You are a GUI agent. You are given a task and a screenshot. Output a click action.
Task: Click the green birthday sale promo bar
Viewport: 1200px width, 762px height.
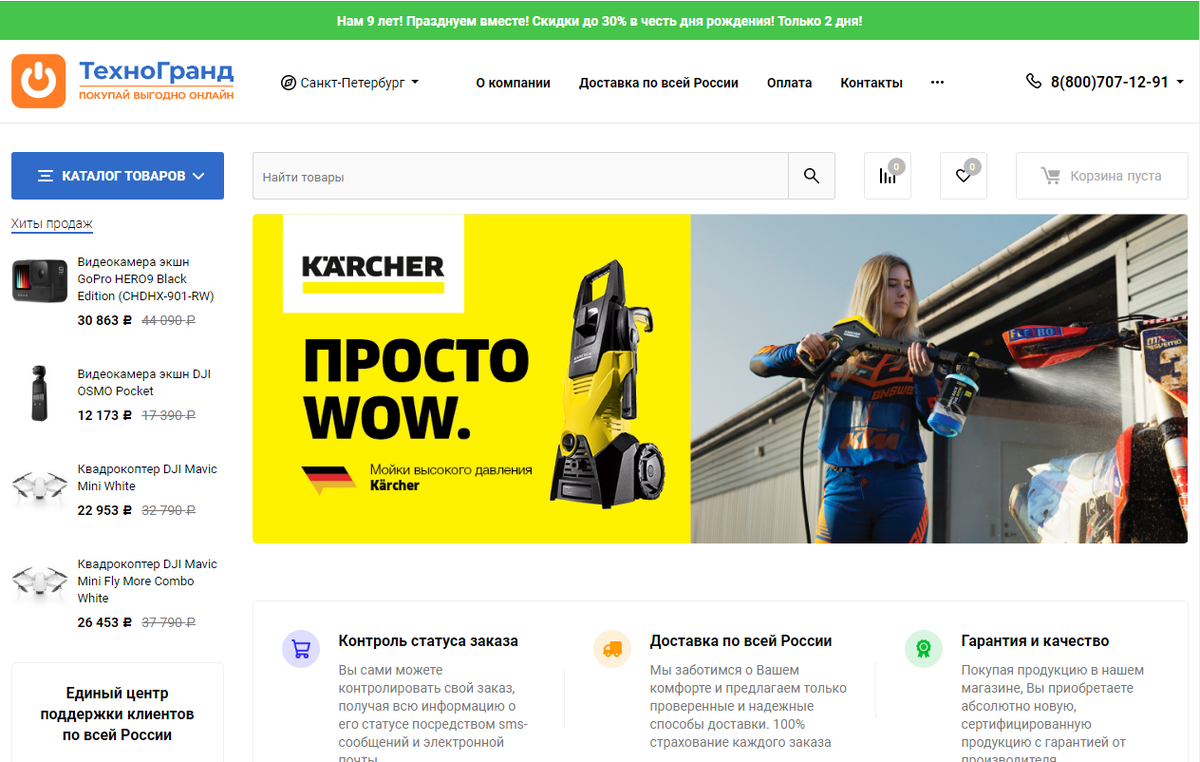[600, 21]
